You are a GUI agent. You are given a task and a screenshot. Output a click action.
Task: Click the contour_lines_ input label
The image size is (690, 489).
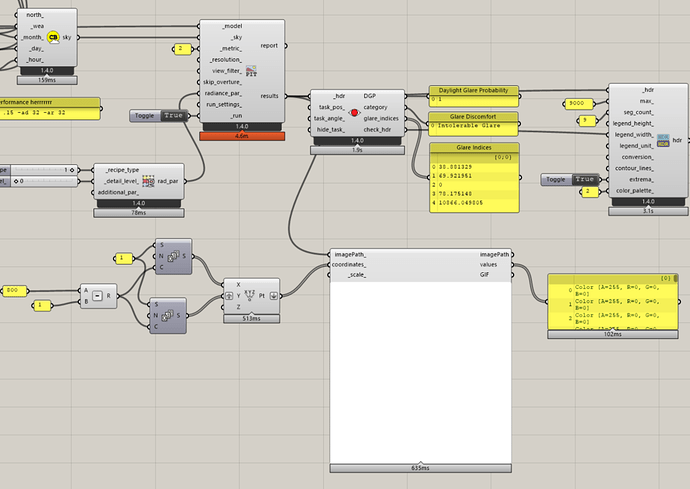tap(635, 168)
